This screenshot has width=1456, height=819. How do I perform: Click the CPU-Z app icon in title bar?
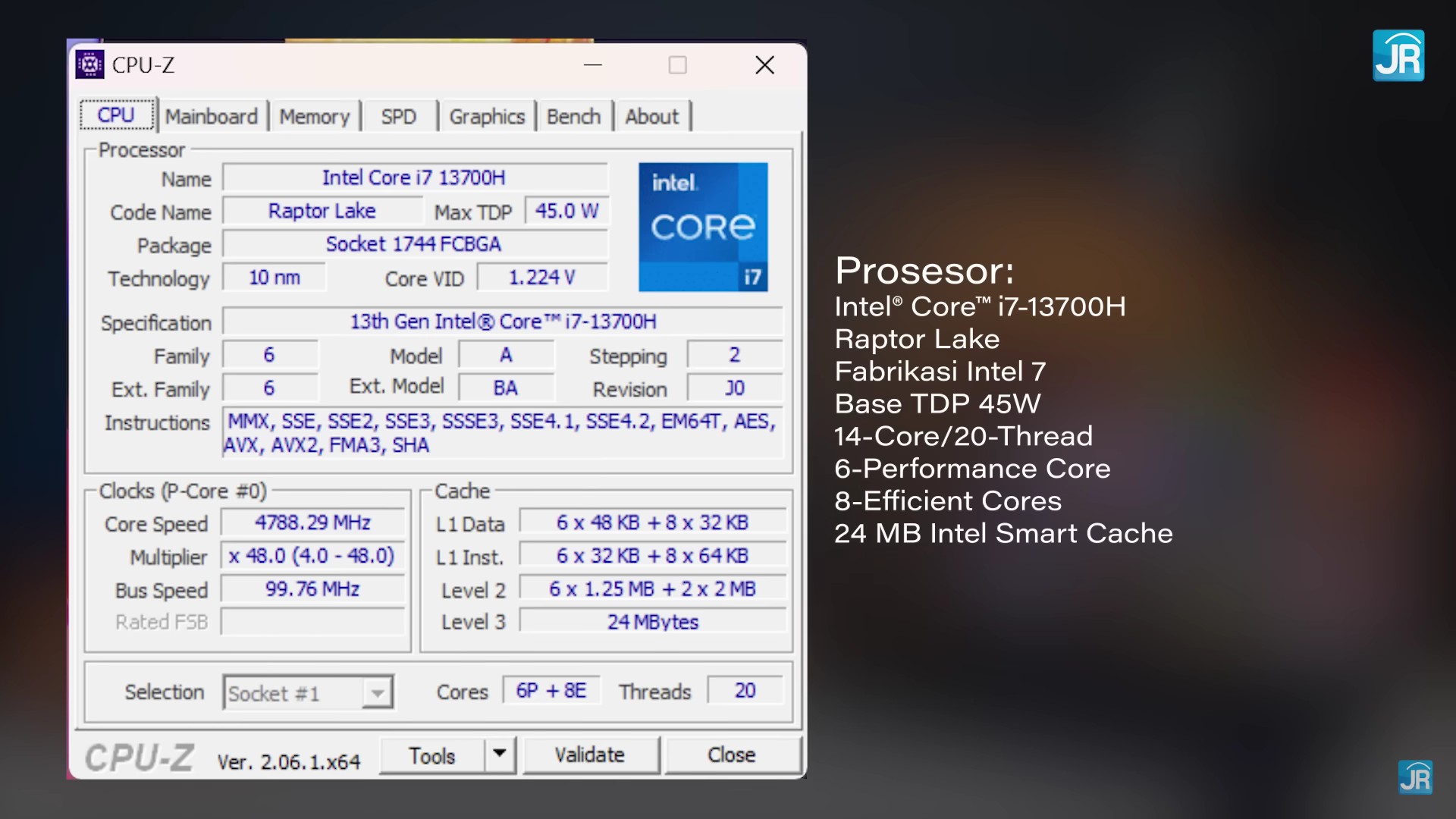(x=89, y=65)
